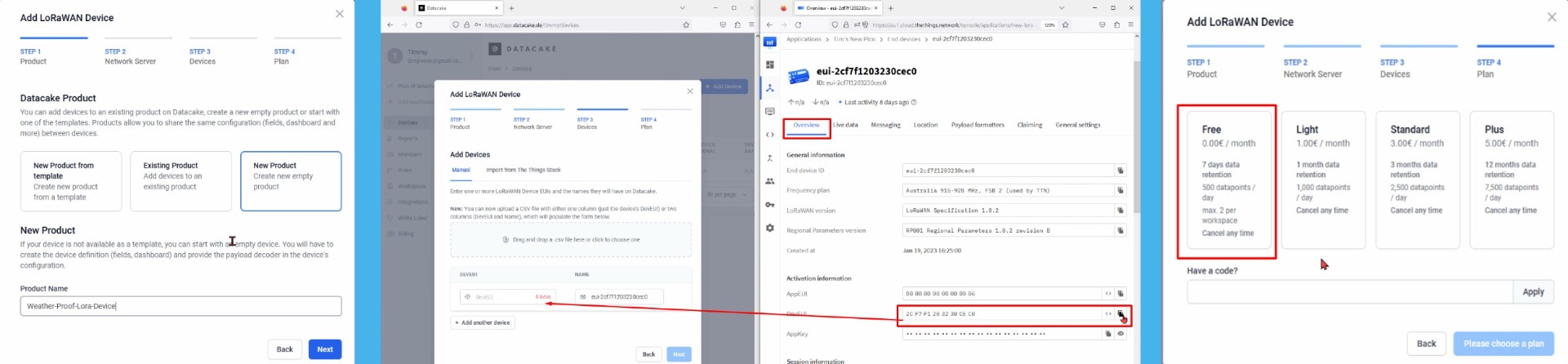
Task: Open collaborators icon in Things Network sidebar
Action: pyautogui.click(x=769, y=181)
